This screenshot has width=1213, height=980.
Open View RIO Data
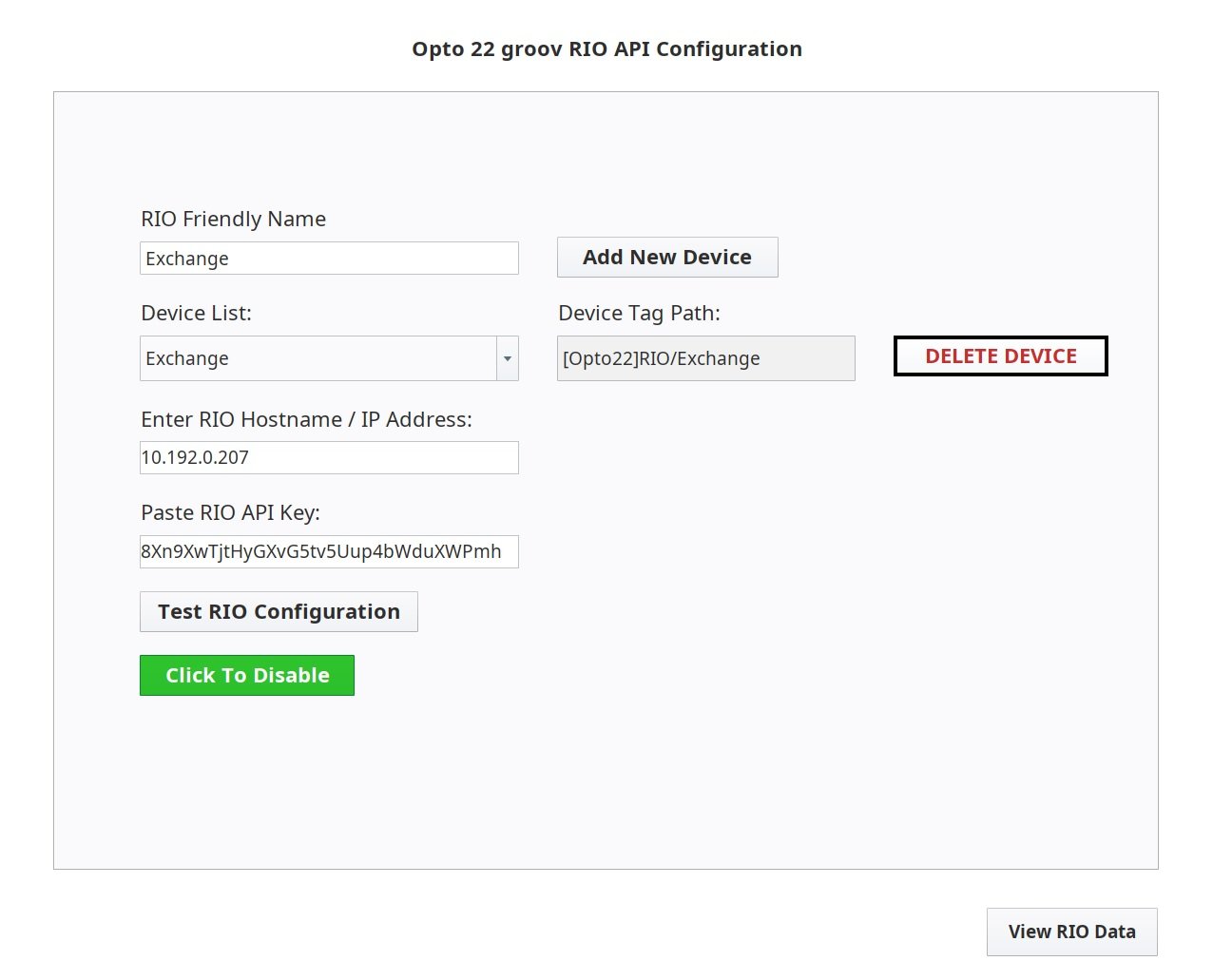point(1071,932)
